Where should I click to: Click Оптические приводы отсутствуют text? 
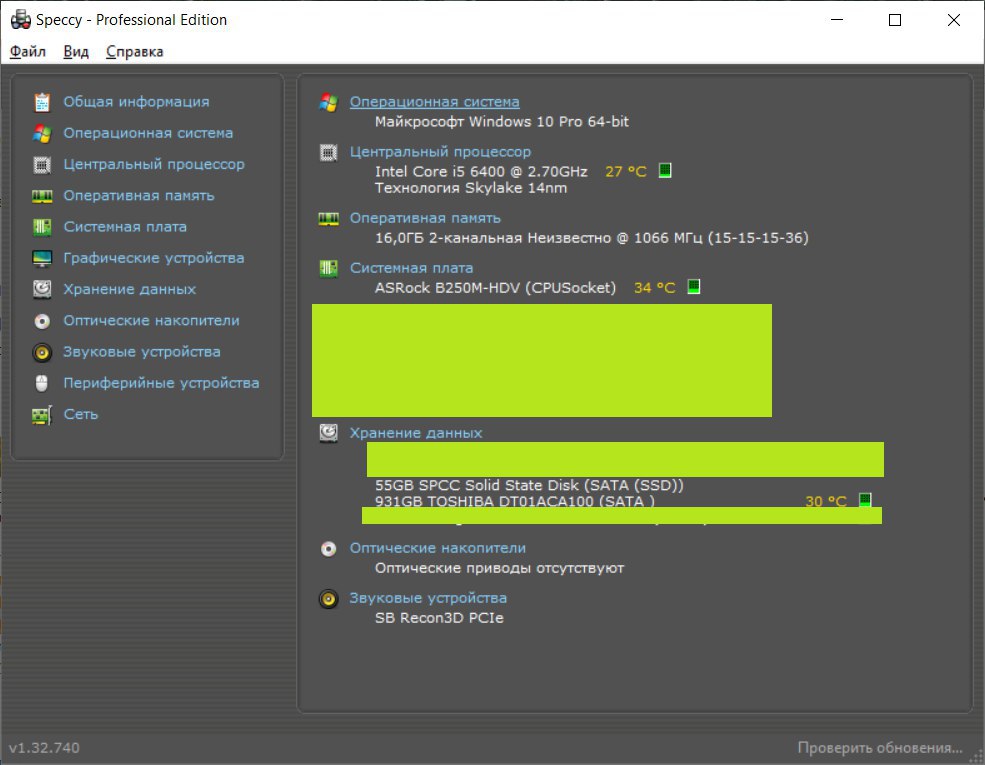[499, 568]
